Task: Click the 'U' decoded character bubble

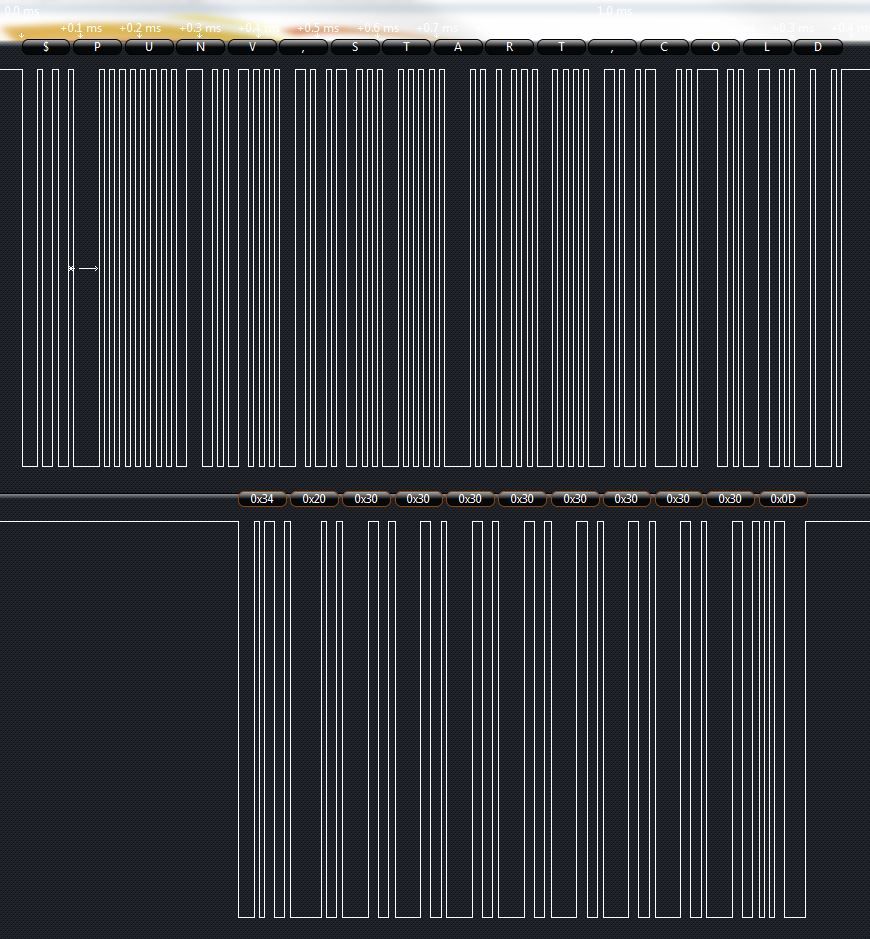Action: tap(149, 47)
